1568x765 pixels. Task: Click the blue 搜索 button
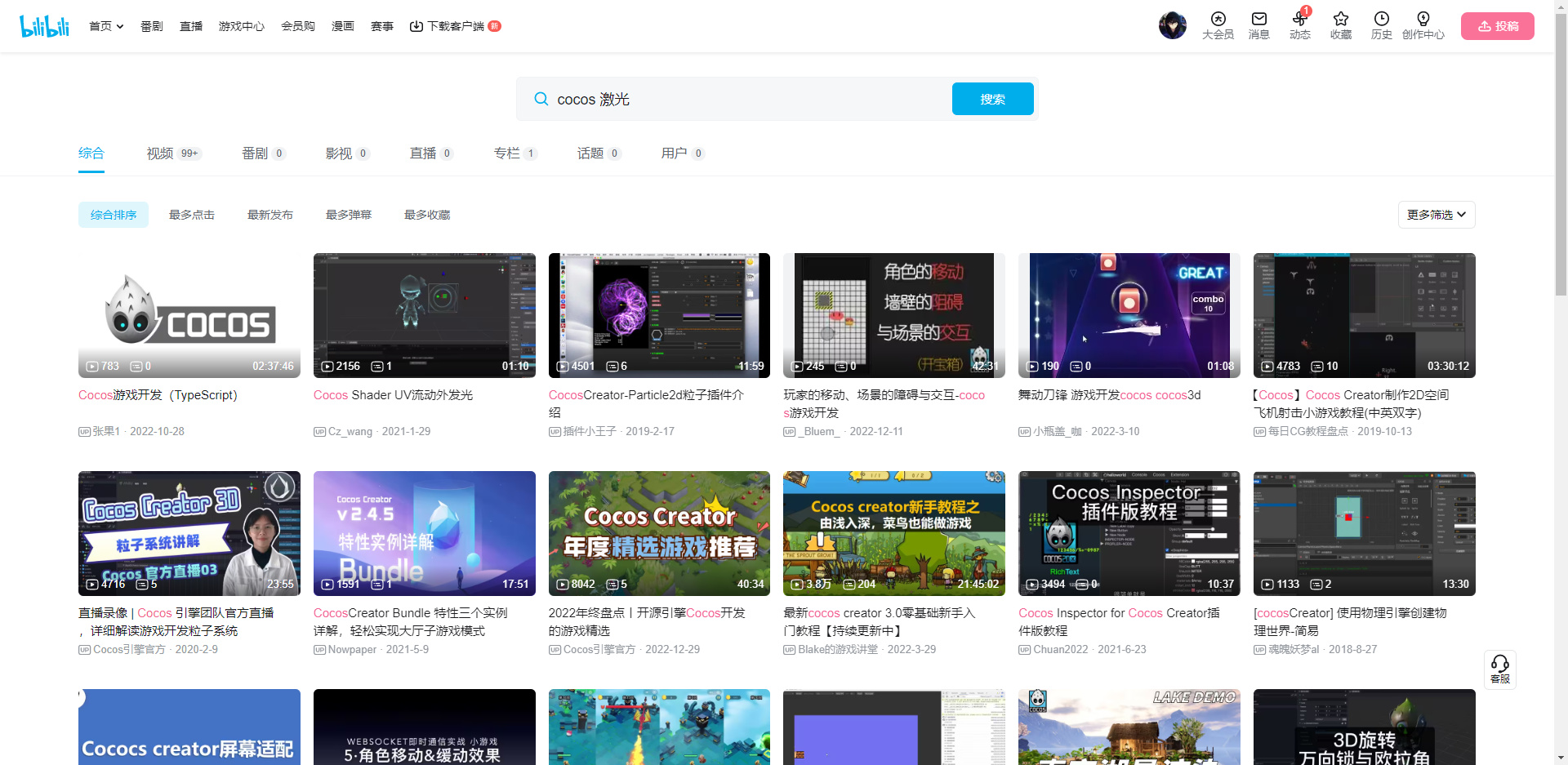pyautogui.click(x=993, y=99)
